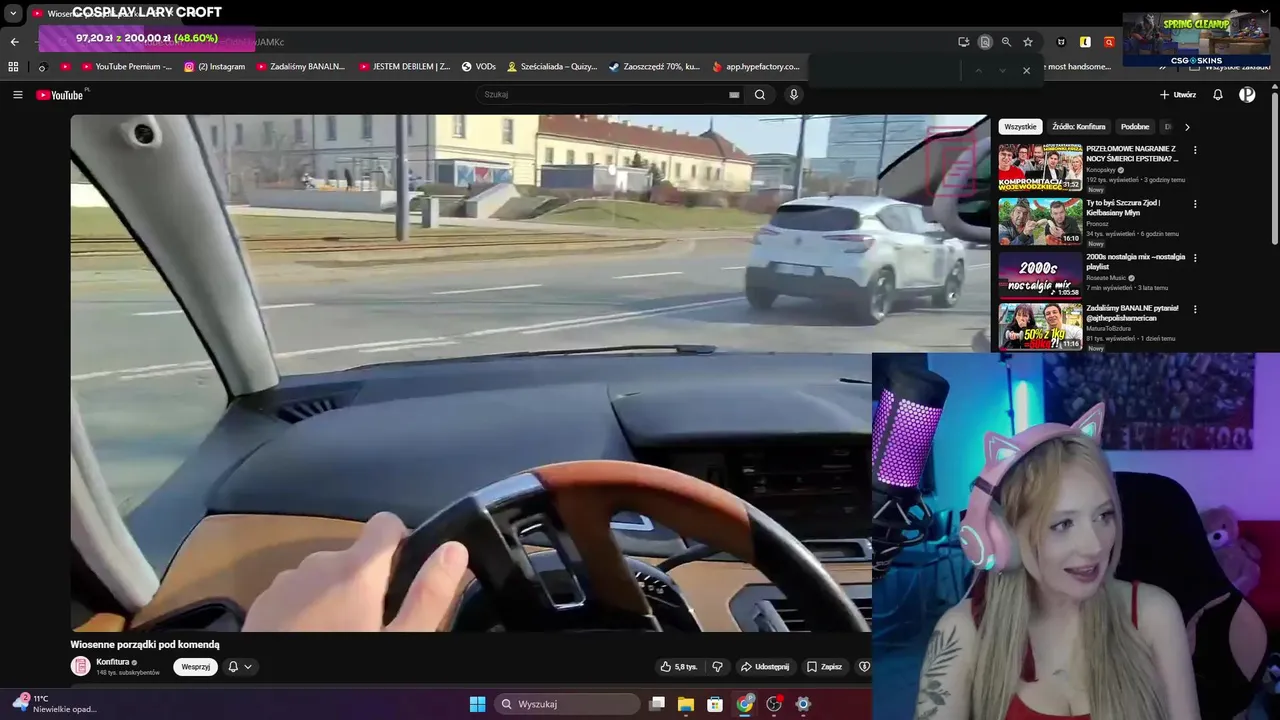
Task: Like the video with 5,8 tys. thumbs-up
Action: pos(678,667)
